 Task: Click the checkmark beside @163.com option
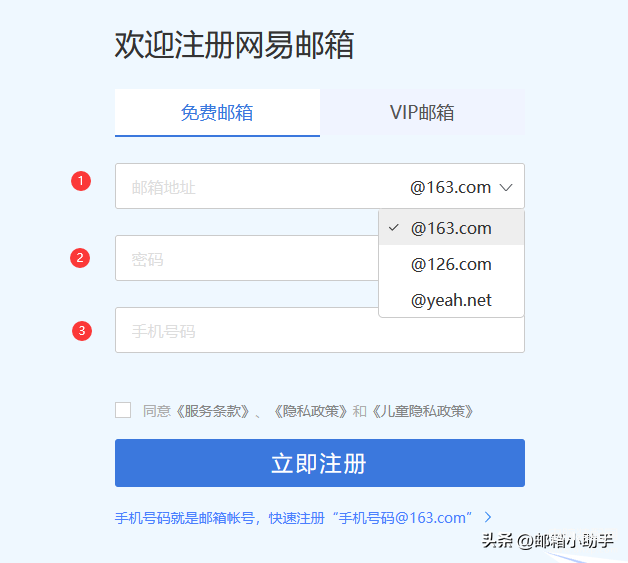[394, 228]
